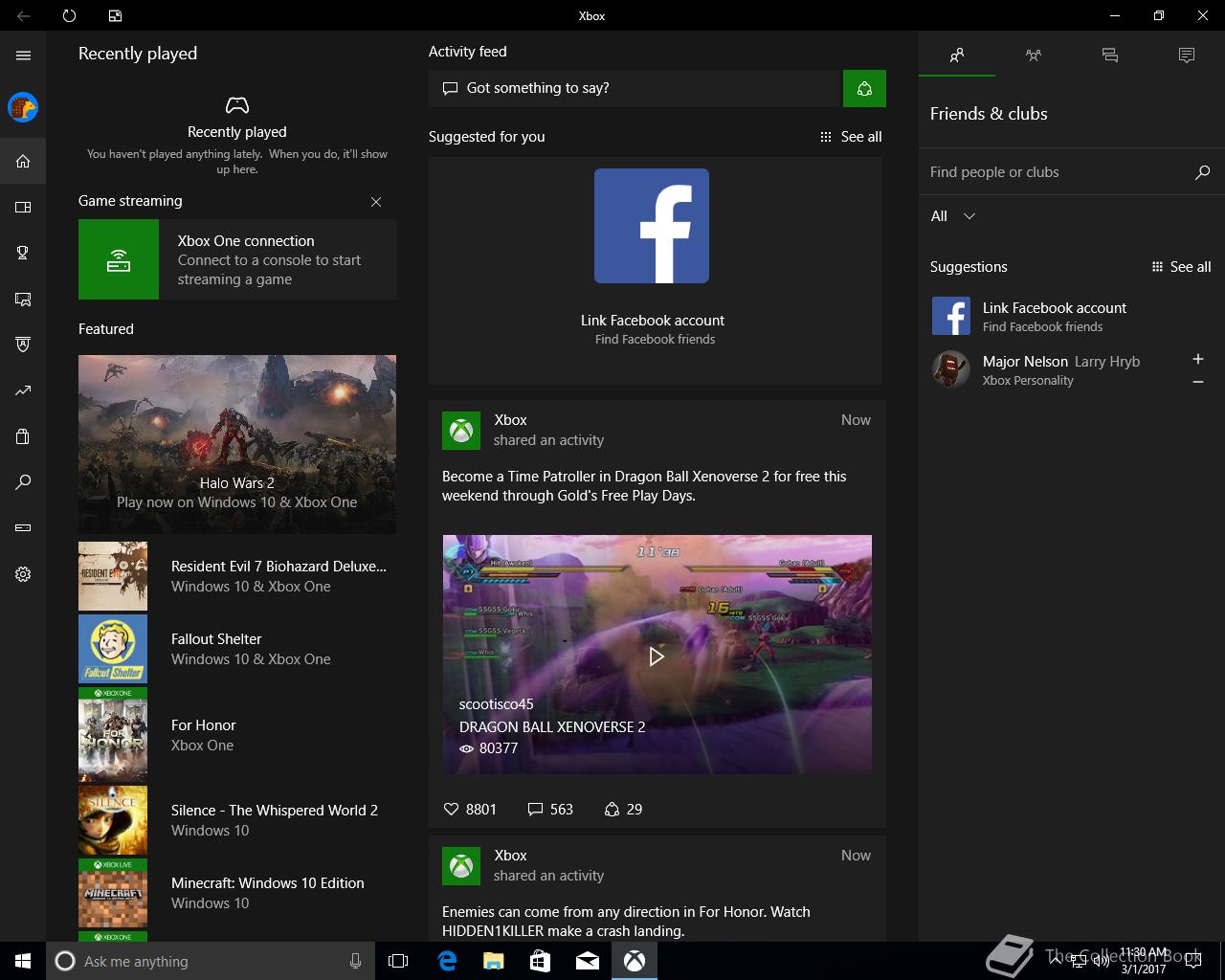Click See all in Suggestions panel

1181,267
